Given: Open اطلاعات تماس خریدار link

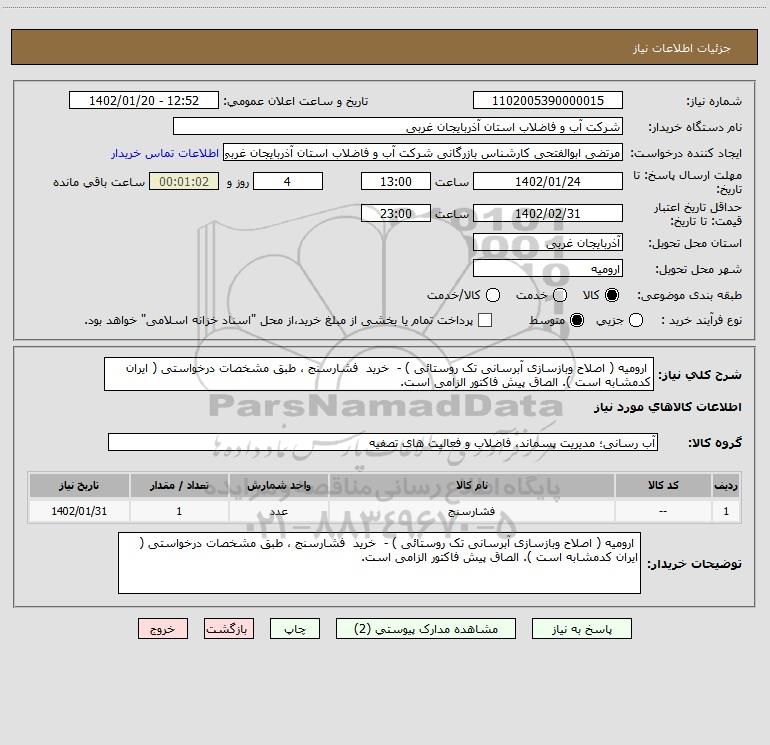Looking at the screenshot, I should pos(165,153).
